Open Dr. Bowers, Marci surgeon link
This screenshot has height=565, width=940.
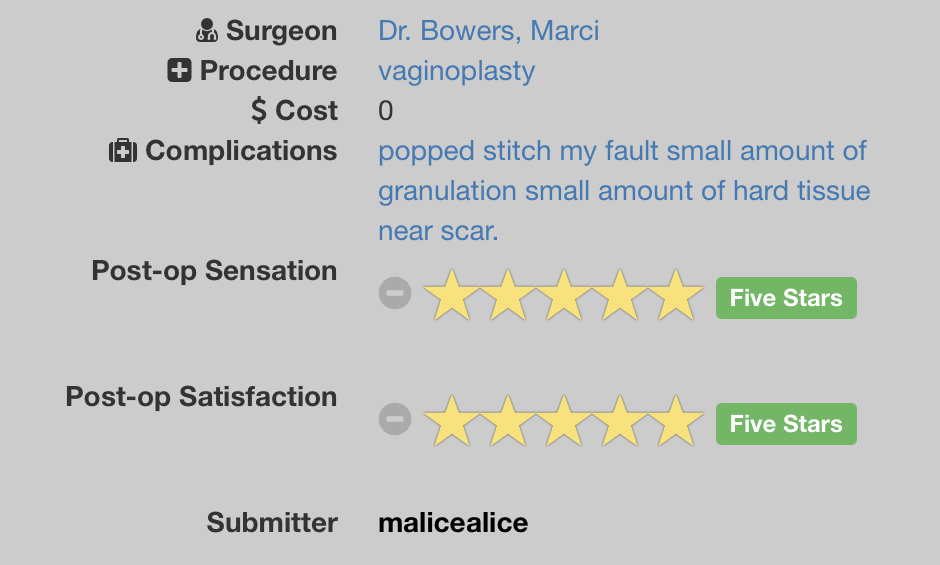click(x=488, y=31)
